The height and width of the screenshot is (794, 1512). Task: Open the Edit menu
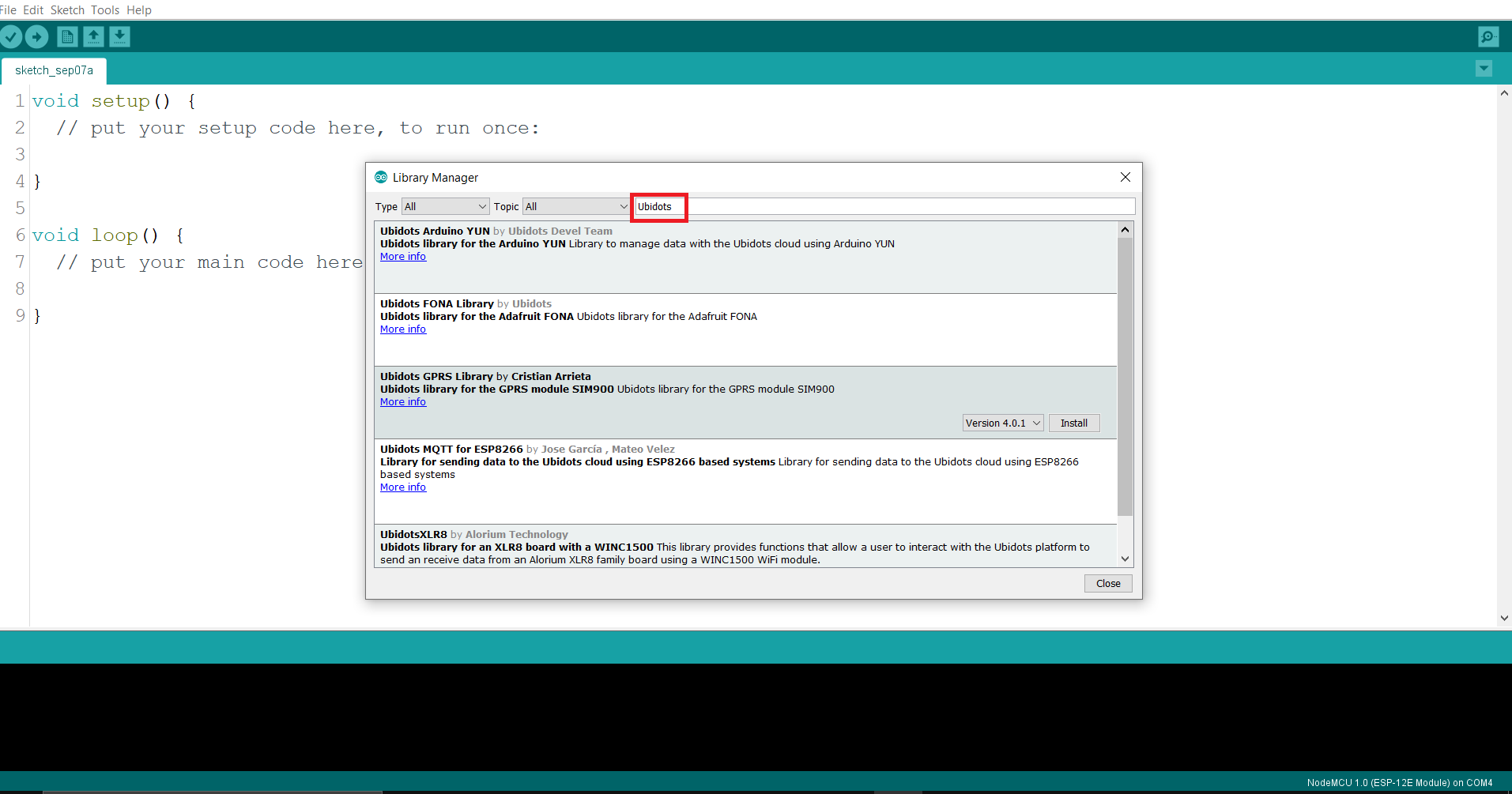tap(33, 10)
